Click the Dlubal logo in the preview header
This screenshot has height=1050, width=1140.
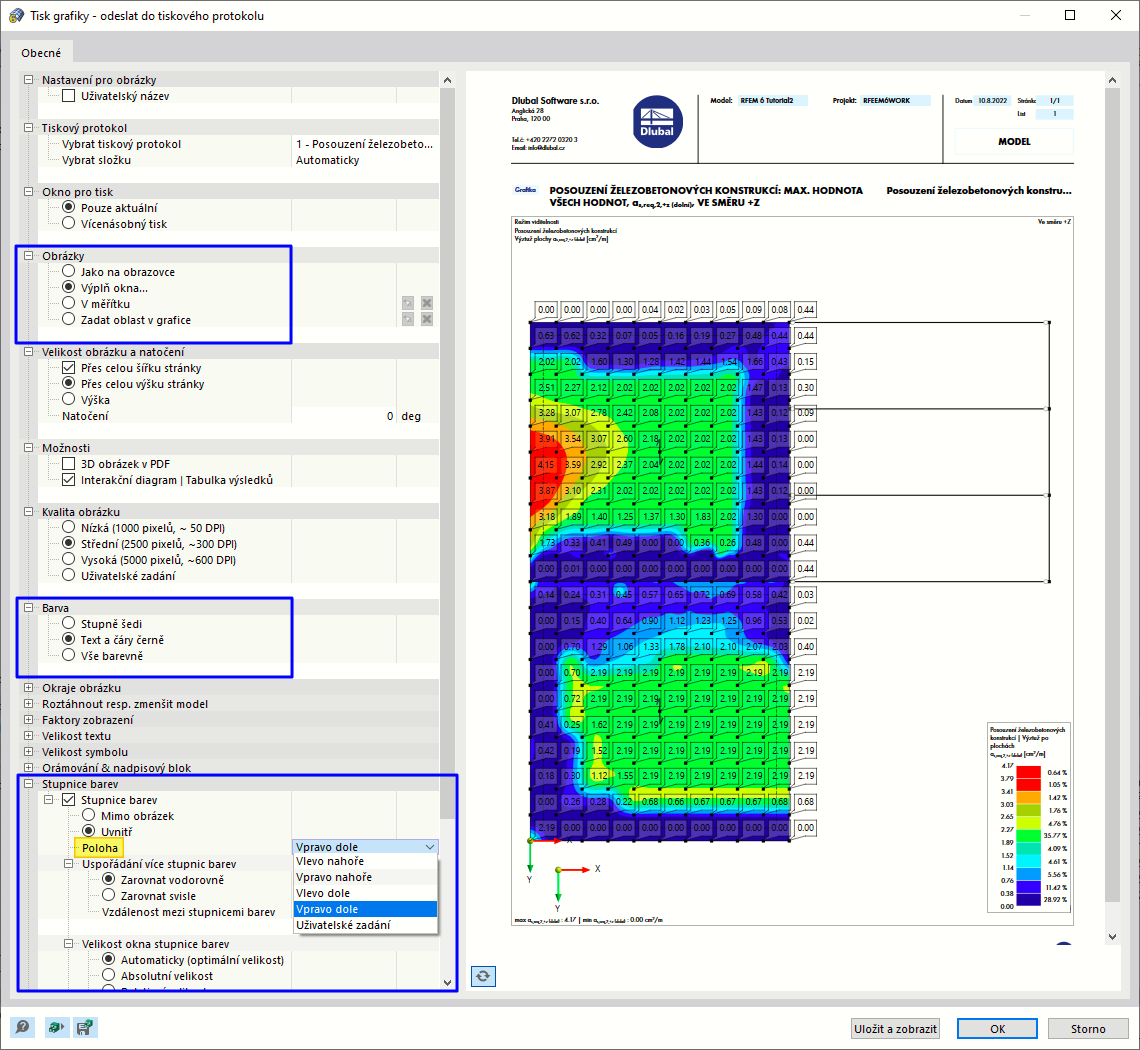click(657, 122)
